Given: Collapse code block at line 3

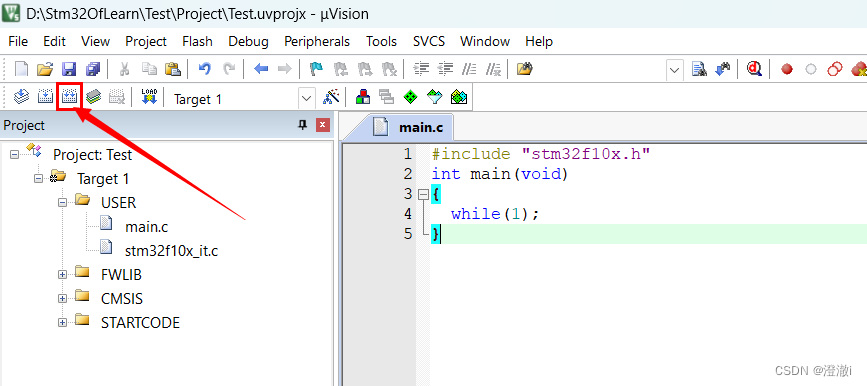Looking at the screenshot, I should coord(423,194).
